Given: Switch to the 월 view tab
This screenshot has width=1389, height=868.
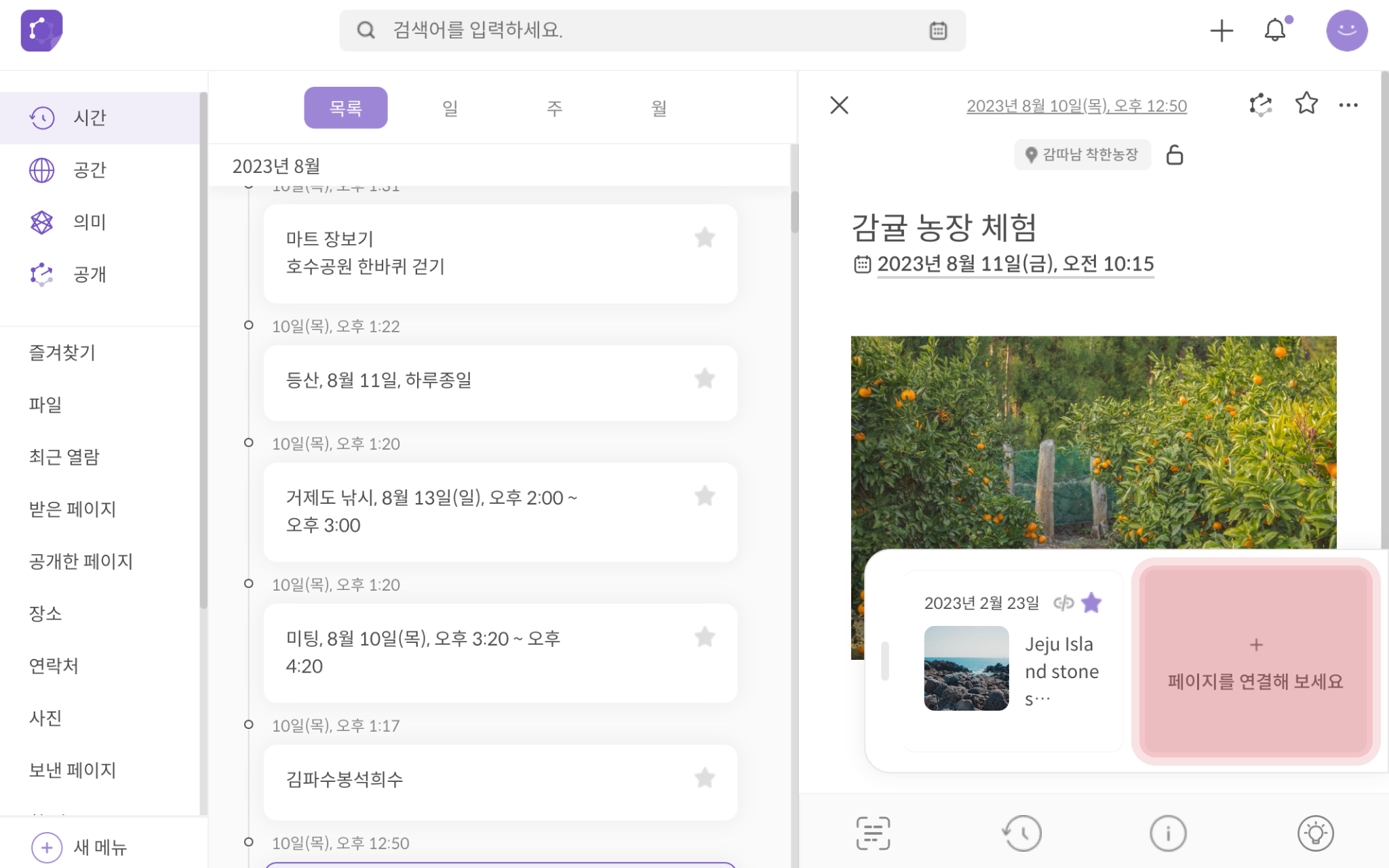Looking at the screenshot, I should [659, 108].
